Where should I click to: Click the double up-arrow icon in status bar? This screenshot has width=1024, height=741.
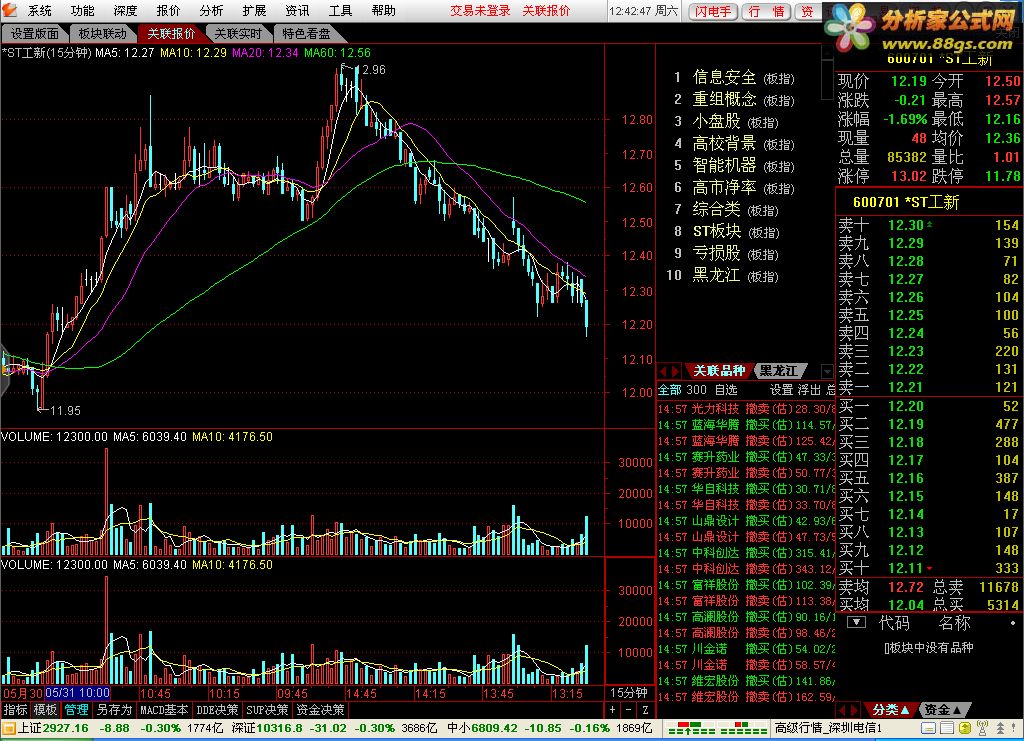click(1000, 727)
